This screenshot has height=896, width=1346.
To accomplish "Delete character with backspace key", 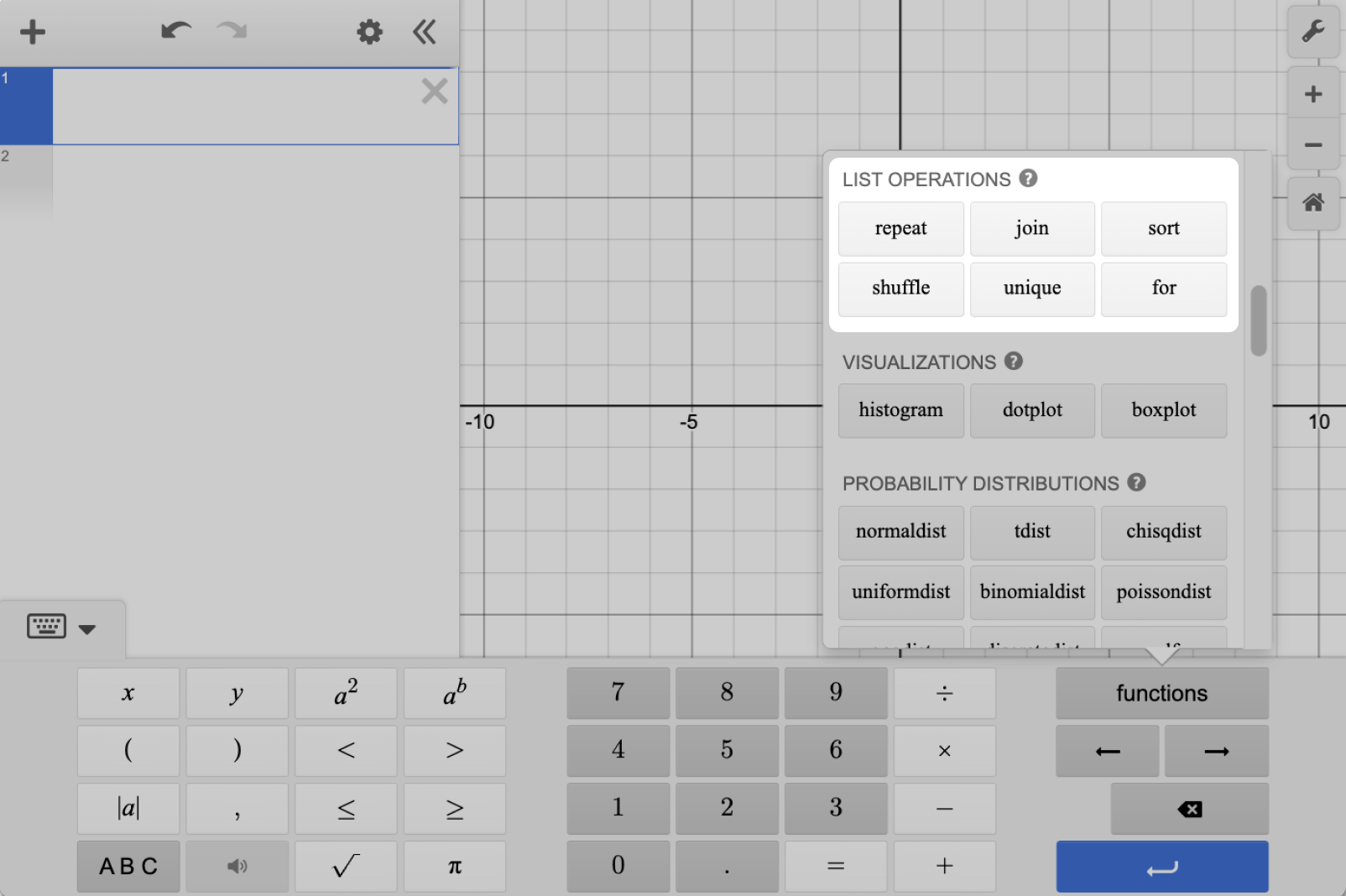I will pos(1189,809).
